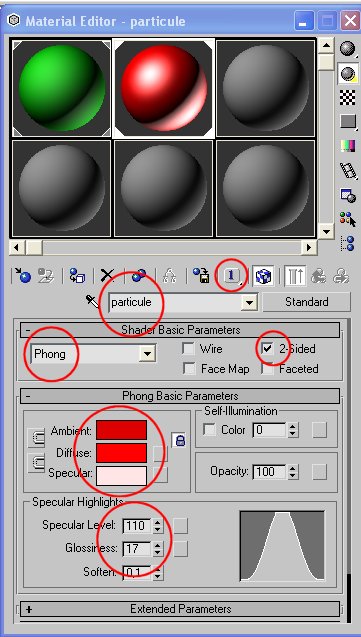Toggle the checkered Background icon
Viewport: 361px width, 637px height.
click(x=348, y=98)
